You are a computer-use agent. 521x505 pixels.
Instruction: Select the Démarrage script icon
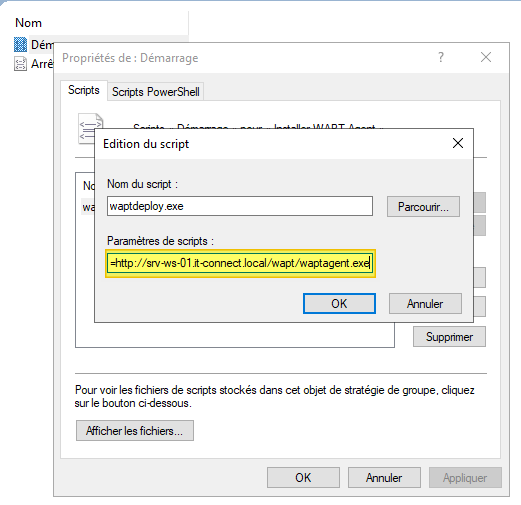(20, 45)
